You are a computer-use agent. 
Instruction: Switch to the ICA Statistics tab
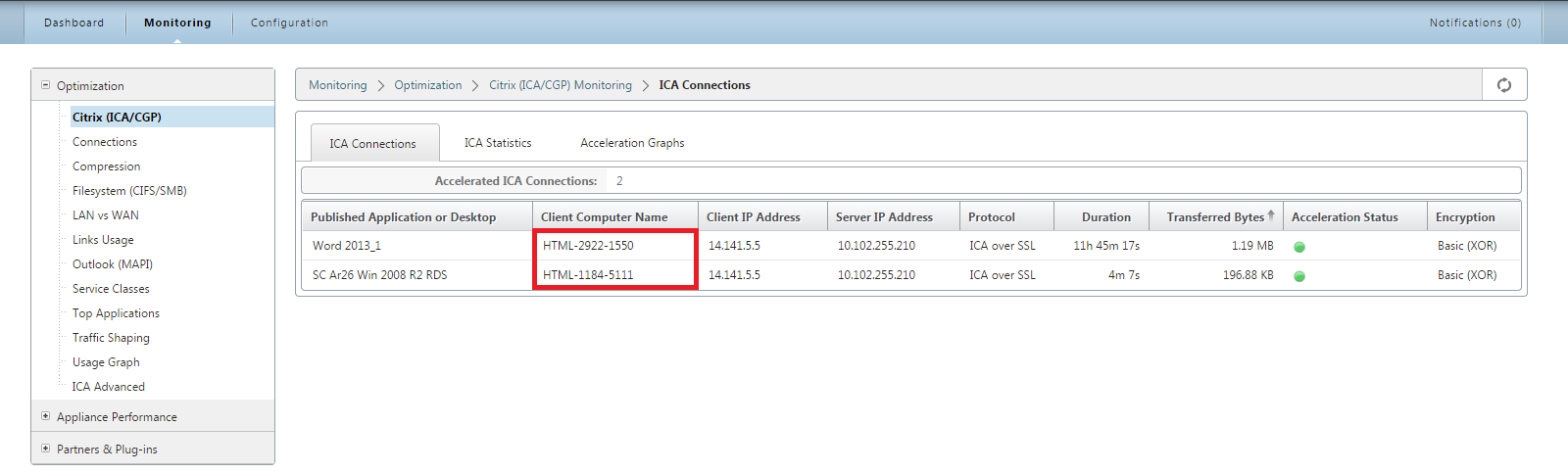(498, 143)
